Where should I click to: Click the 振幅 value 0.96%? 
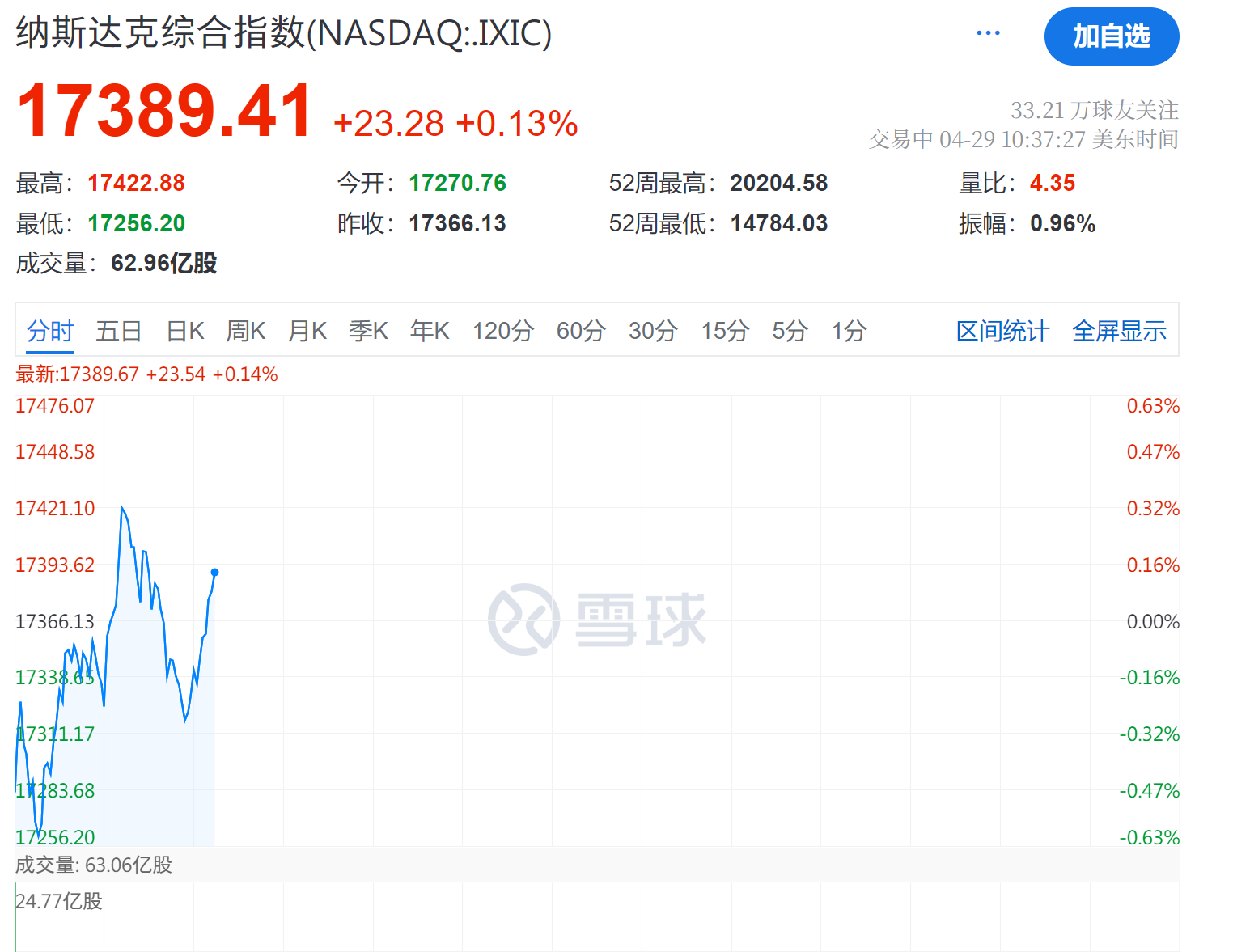(1062, 223)
